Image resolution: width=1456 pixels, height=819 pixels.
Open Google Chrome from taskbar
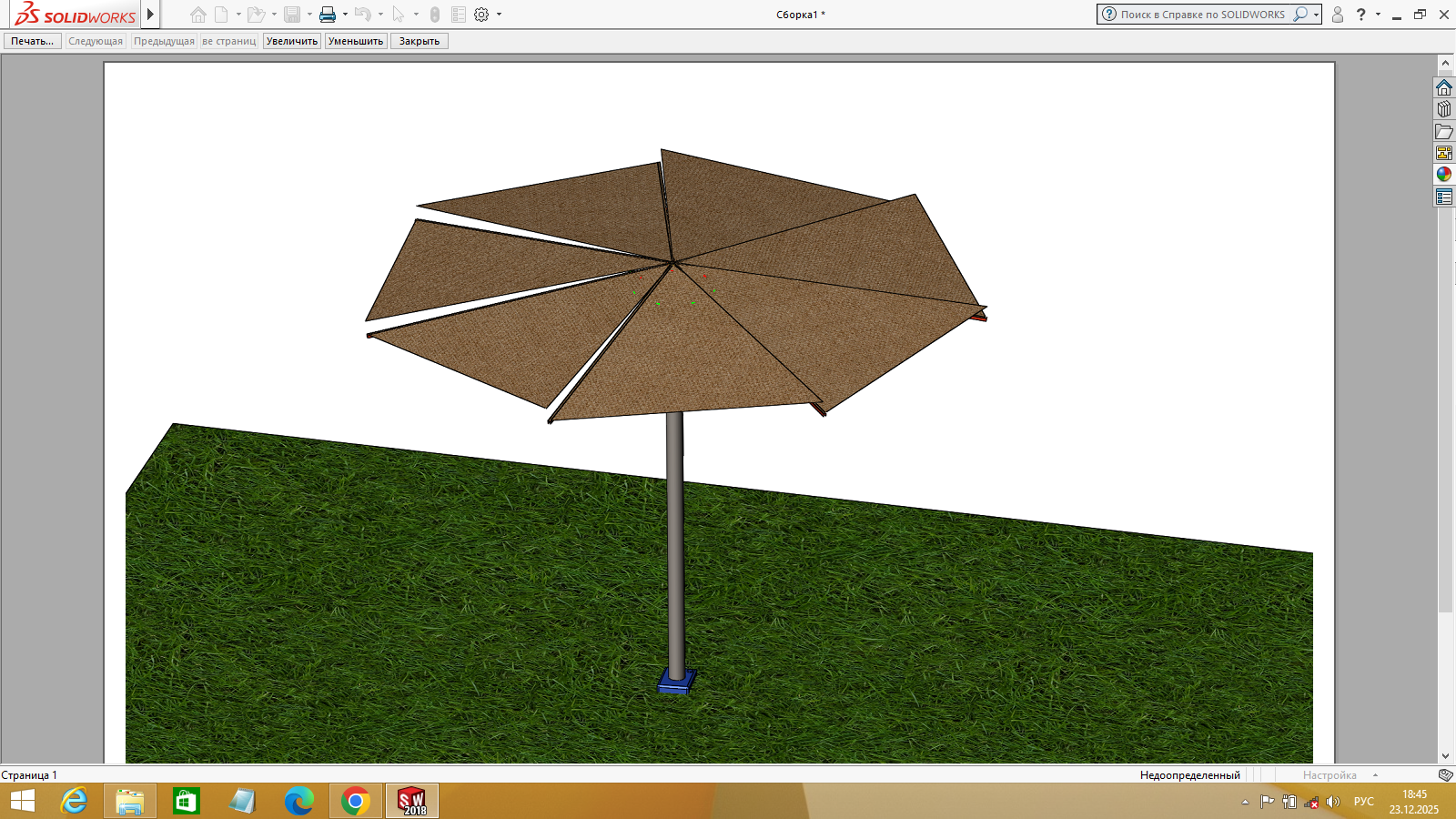tap(356, 802)
